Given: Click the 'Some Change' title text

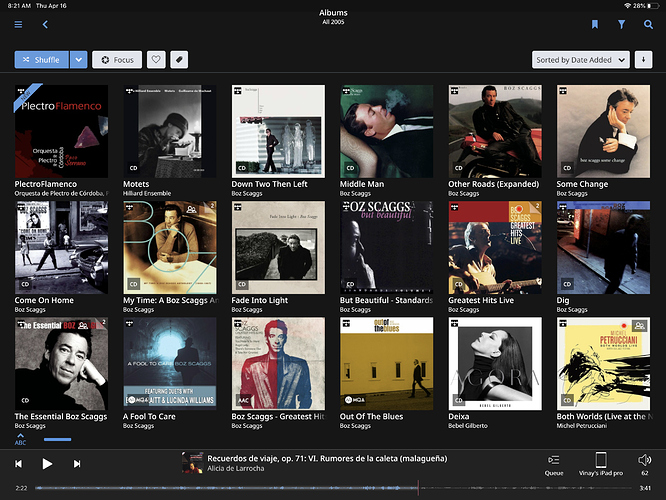Looking at the screenshot, I should pos(582,184).
